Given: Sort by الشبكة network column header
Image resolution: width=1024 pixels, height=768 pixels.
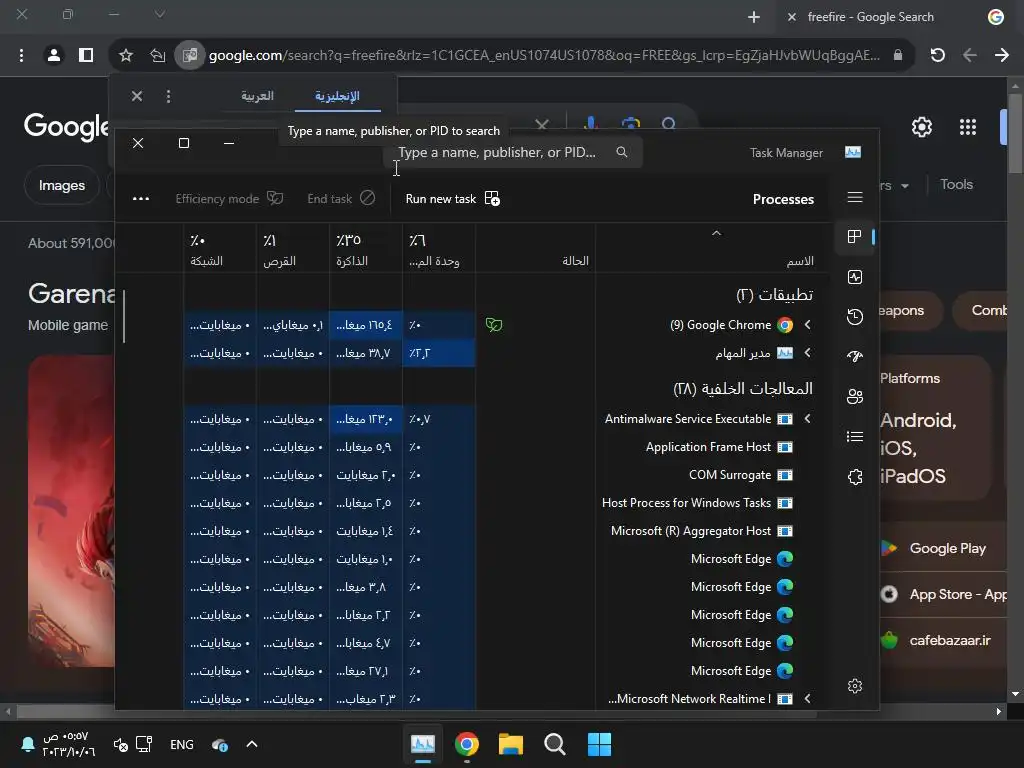Looking at the screenshot, I should tap(219, 249).
